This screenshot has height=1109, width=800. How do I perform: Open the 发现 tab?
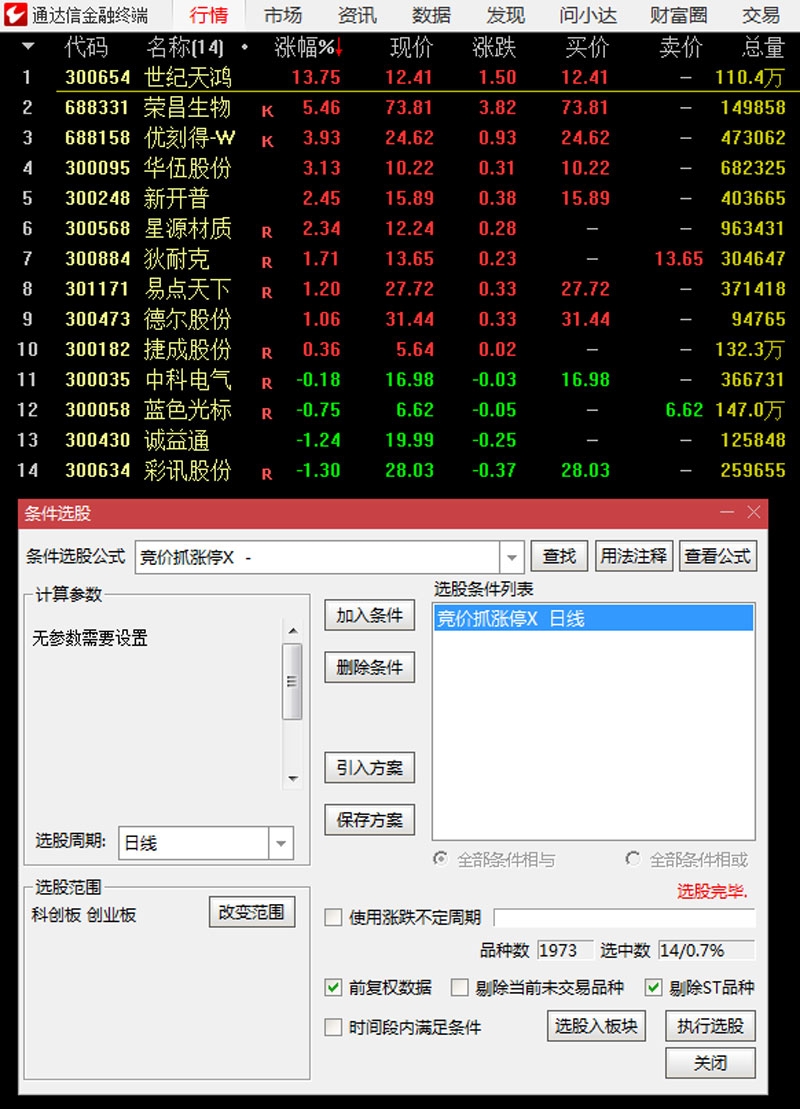506,15
